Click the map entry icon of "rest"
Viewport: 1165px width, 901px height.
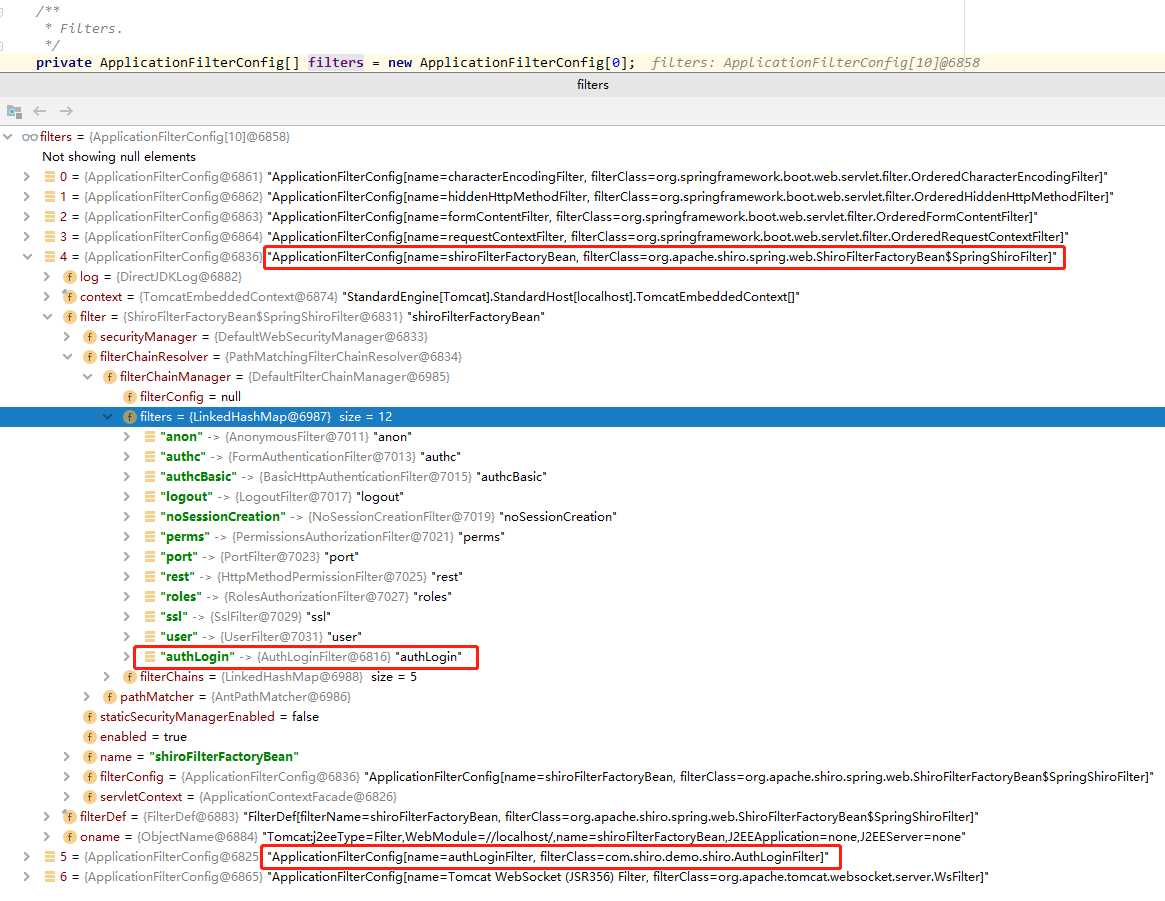coord(149,577)
